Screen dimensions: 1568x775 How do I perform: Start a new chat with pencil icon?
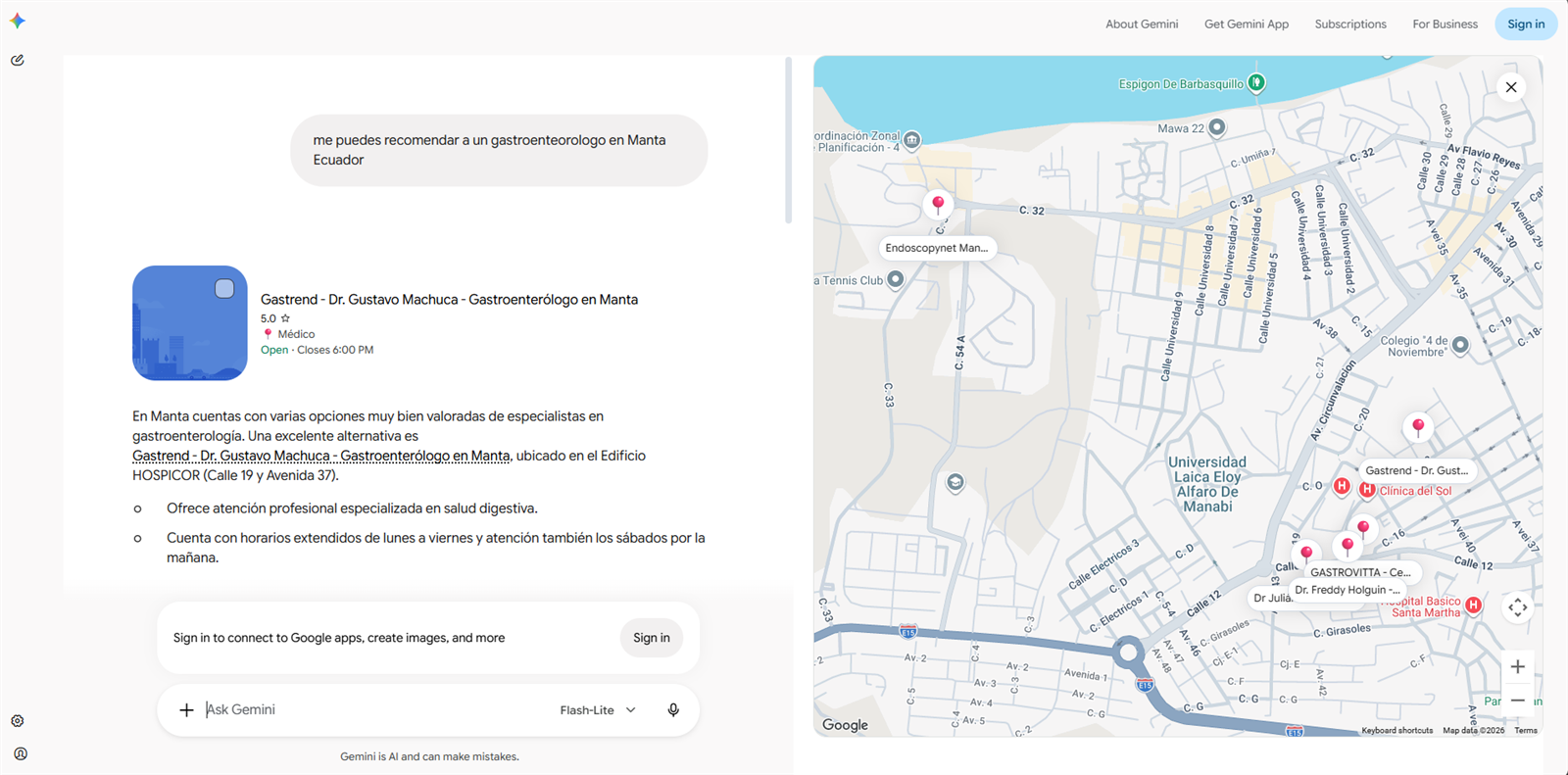18,60
